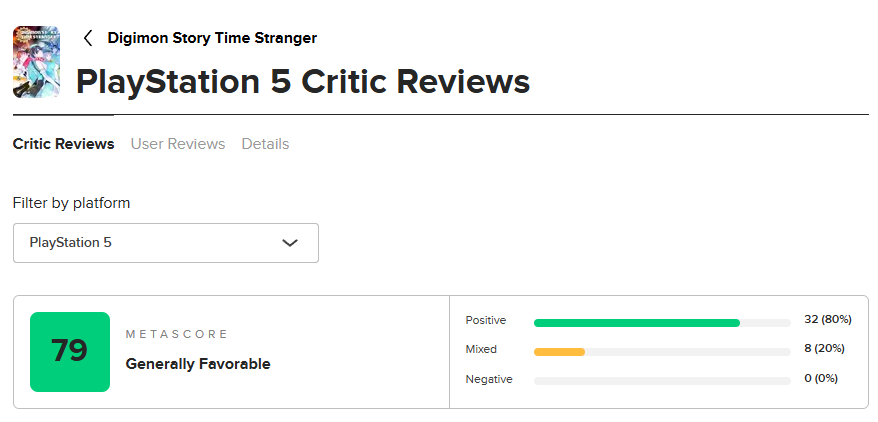Click the yellow Mixed reviews bar
The width and height of the screenshot is (878, 422).
(x=559, y=351)
